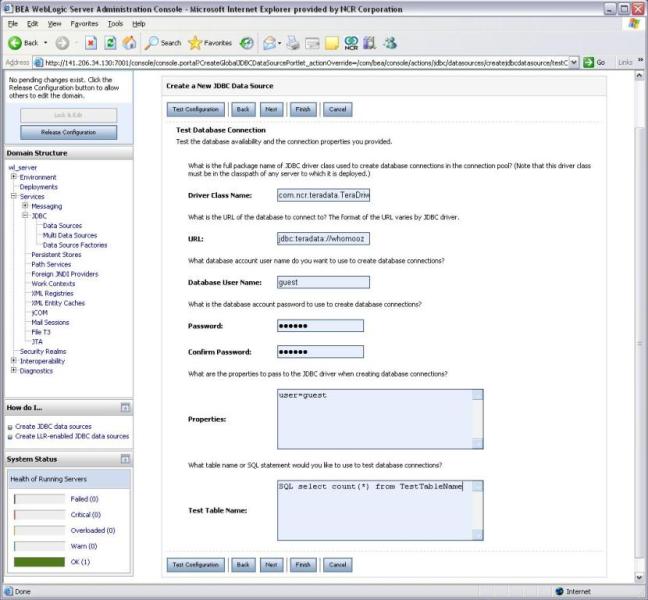Click the Confirm Password field

pyautogui.click(x=320, y=352)
